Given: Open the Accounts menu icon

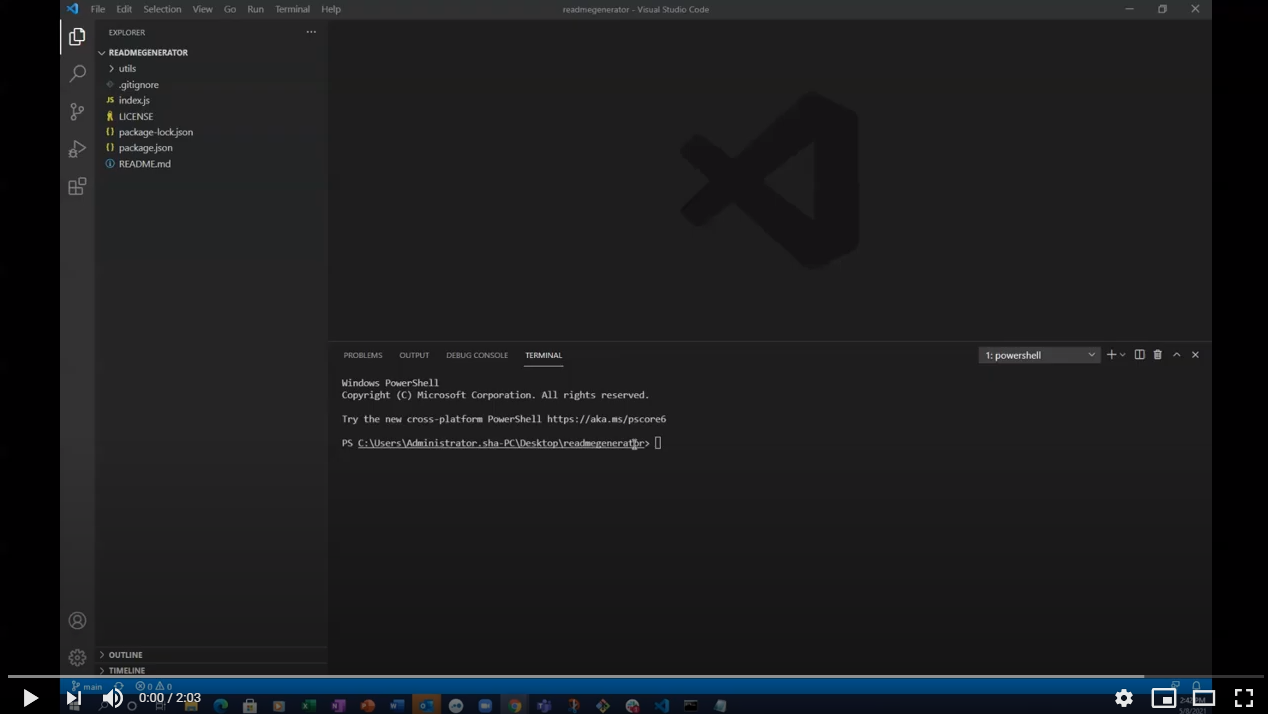Looking at the screenshot, I should click(x=77, y=620).
